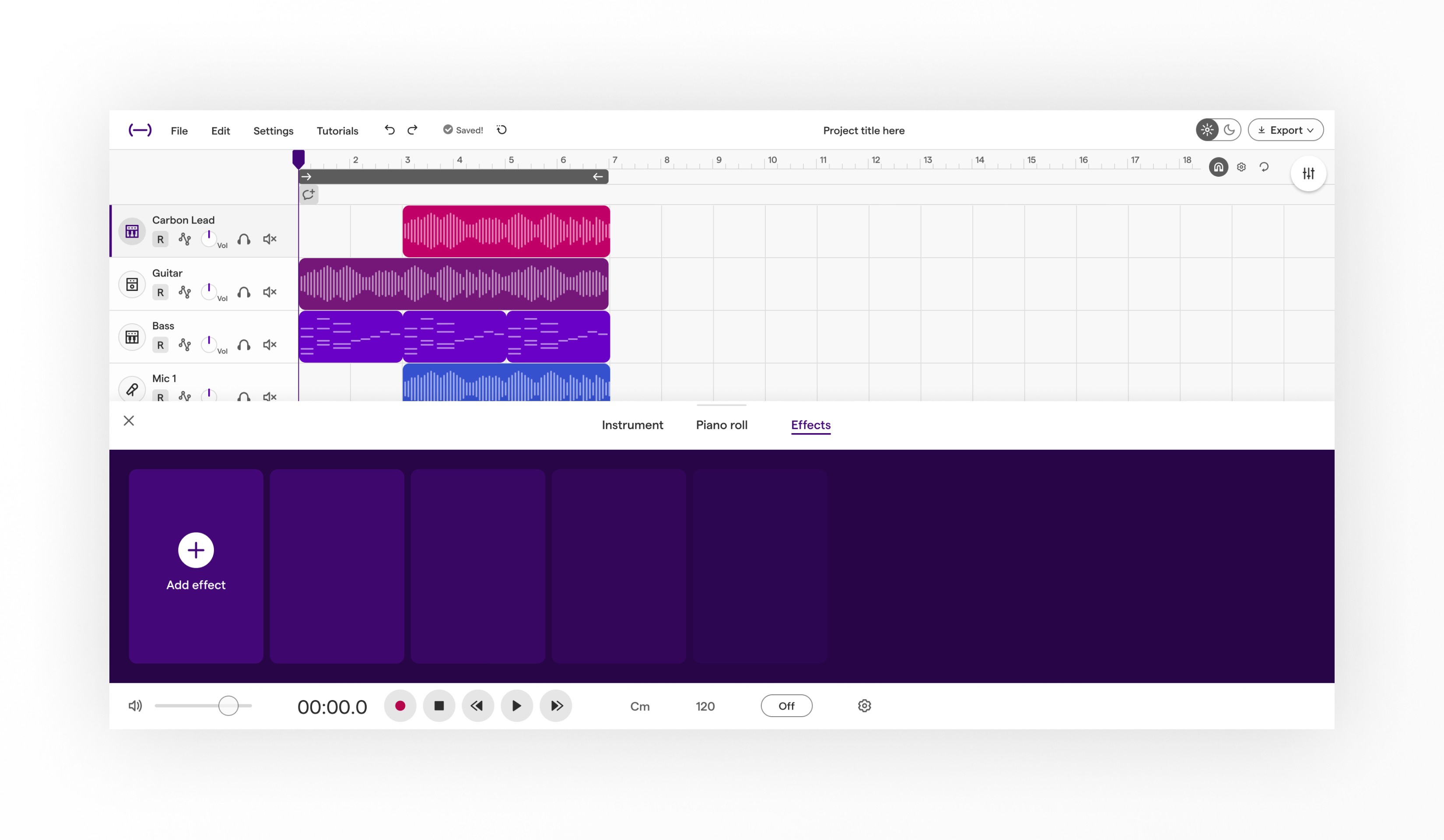Select Bass track instrument icon

(132, 337)
